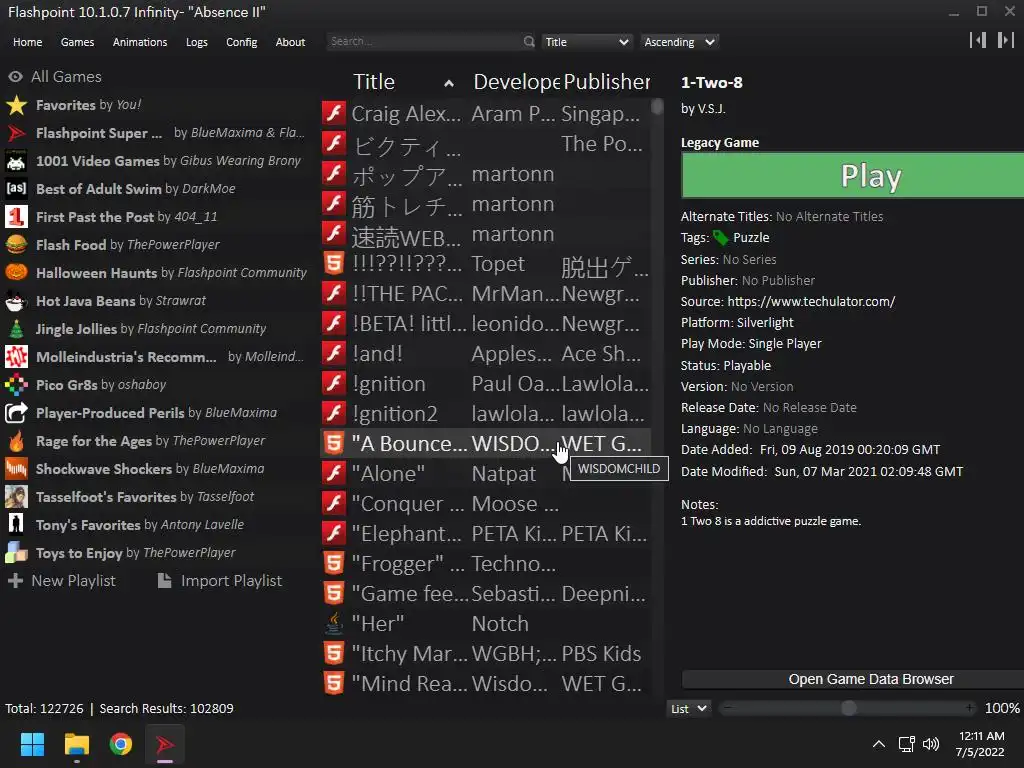Open Halloween Haunts pumpkin icon

[x=16, y=273]
